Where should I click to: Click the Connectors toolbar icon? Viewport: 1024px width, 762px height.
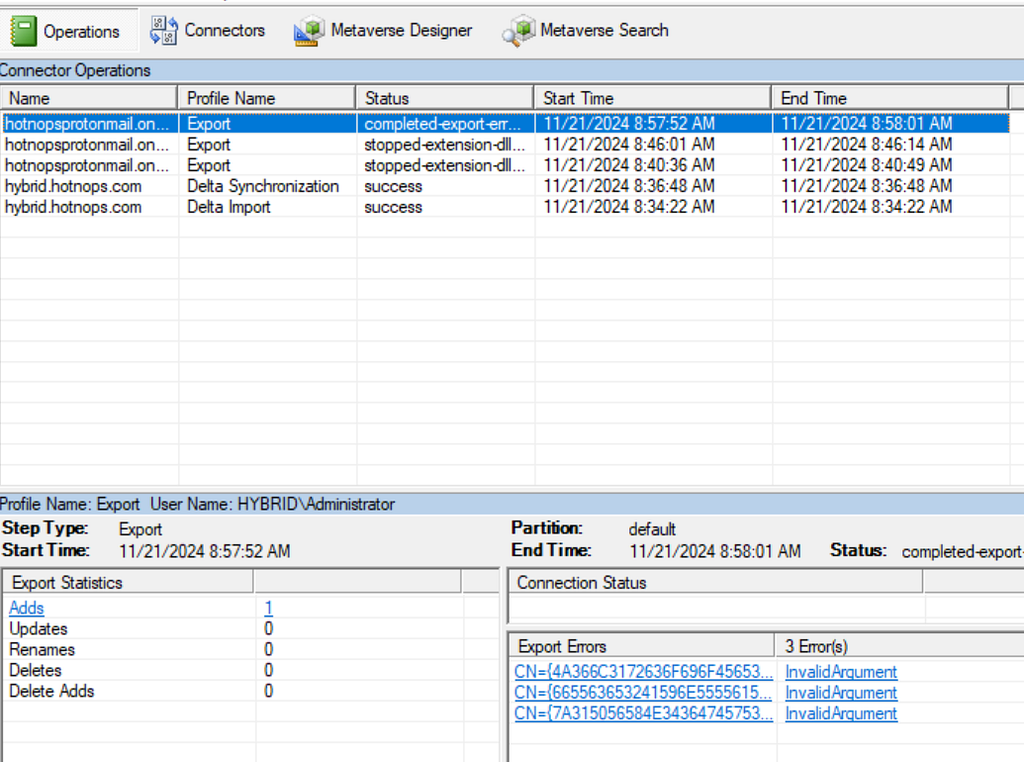(163, 31)
